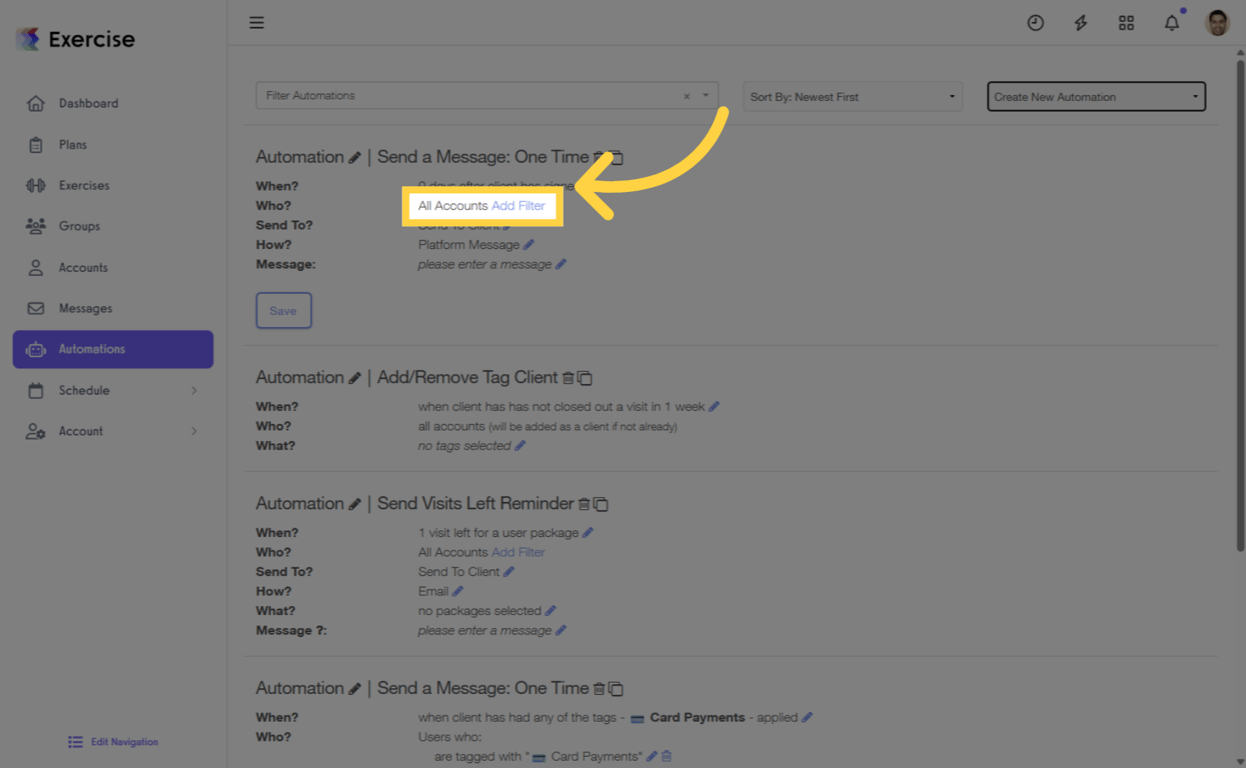Viewport: 1246px width, 768px height.
Task: Edit 'not closed out a visit in 1 week'
Action: 714,407
